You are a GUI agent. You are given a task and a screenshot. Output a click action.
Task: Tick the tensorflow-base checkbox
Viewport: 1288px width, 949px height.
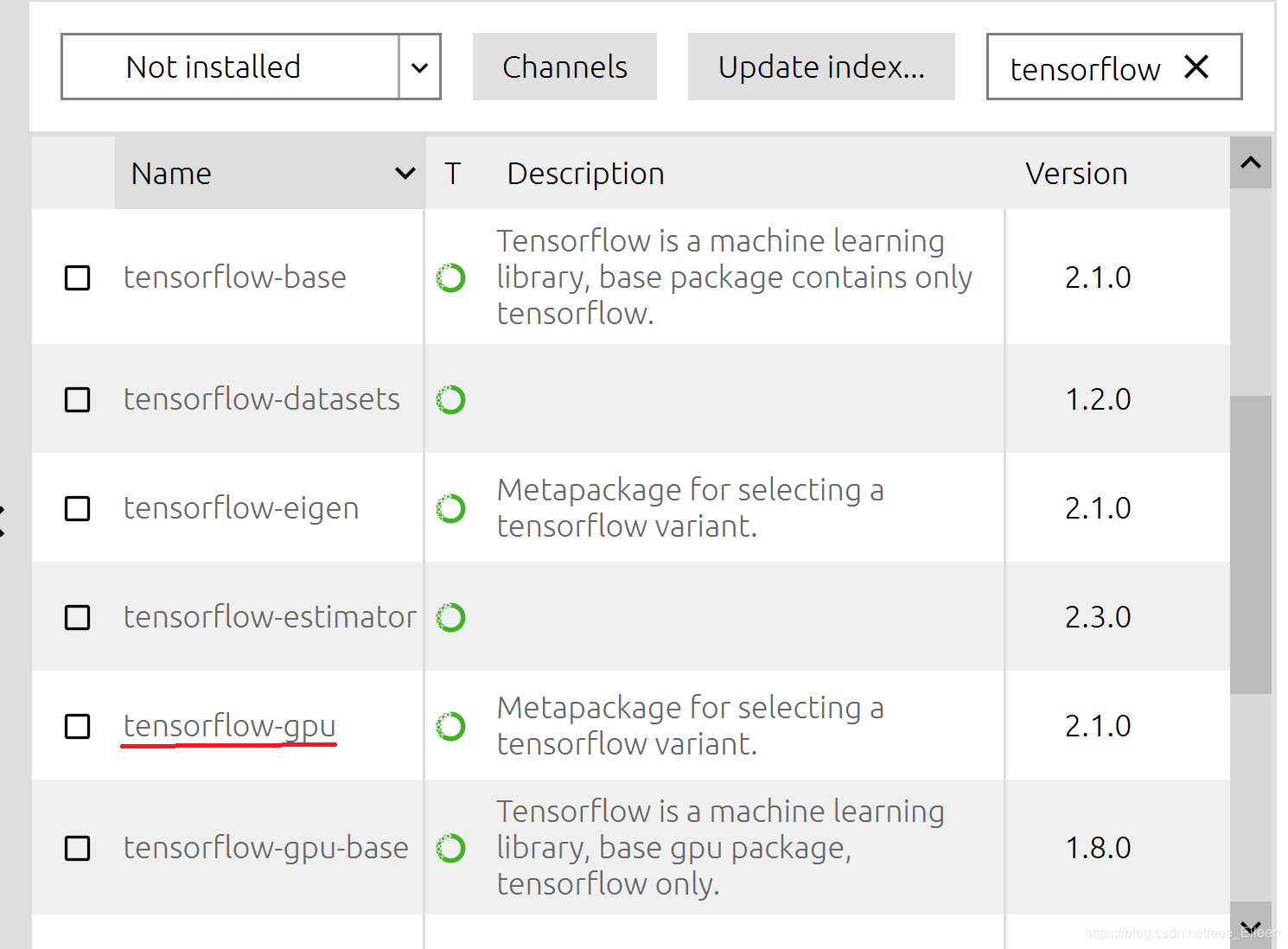78,277
